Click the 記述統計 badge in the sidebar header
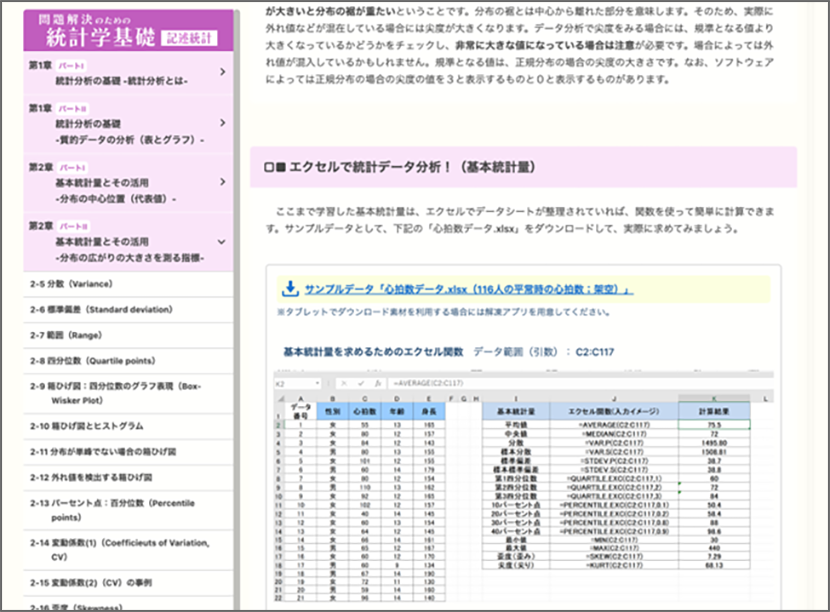The image size is (830, 612). (189, 38)
